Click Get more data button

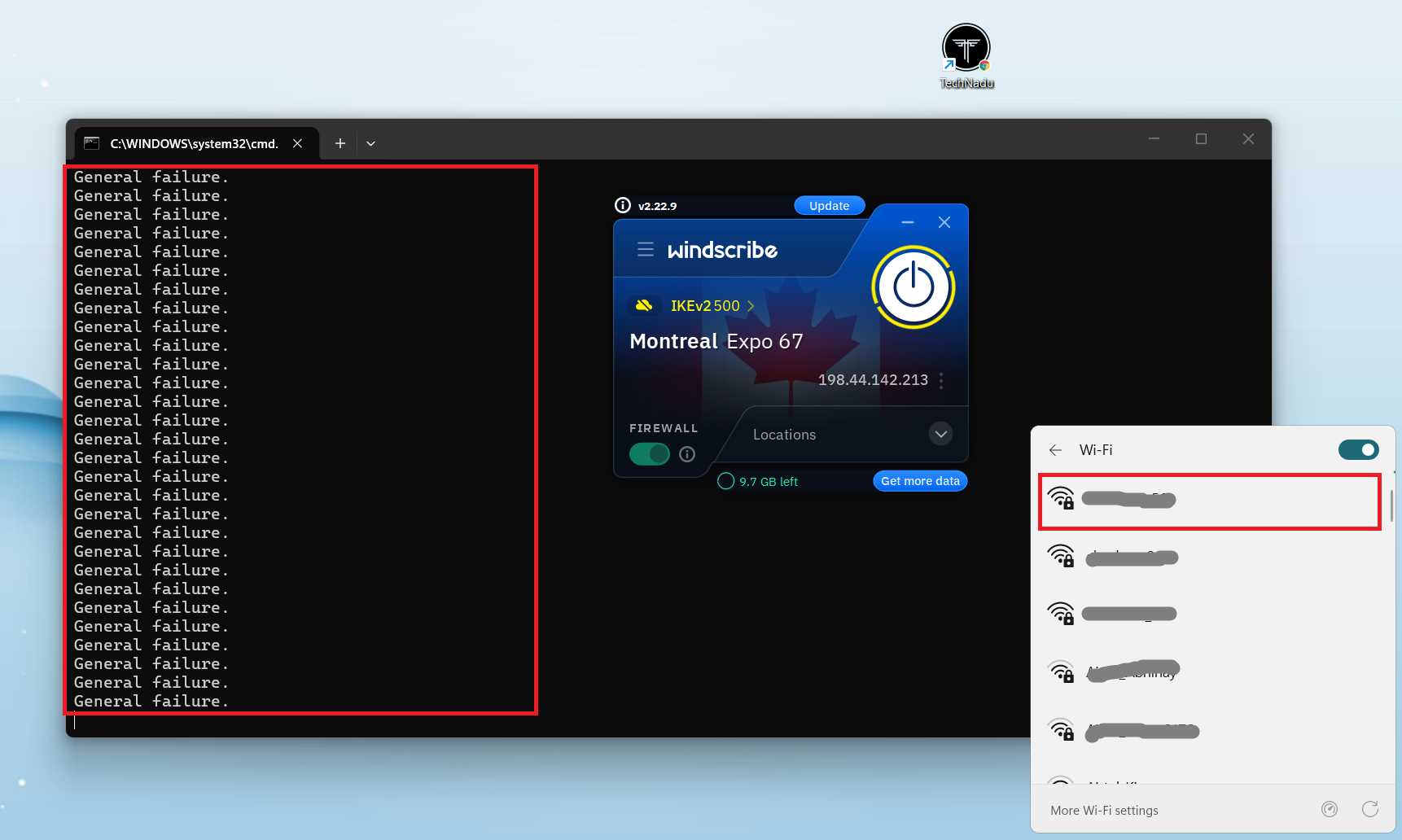(x=920, y=481)
